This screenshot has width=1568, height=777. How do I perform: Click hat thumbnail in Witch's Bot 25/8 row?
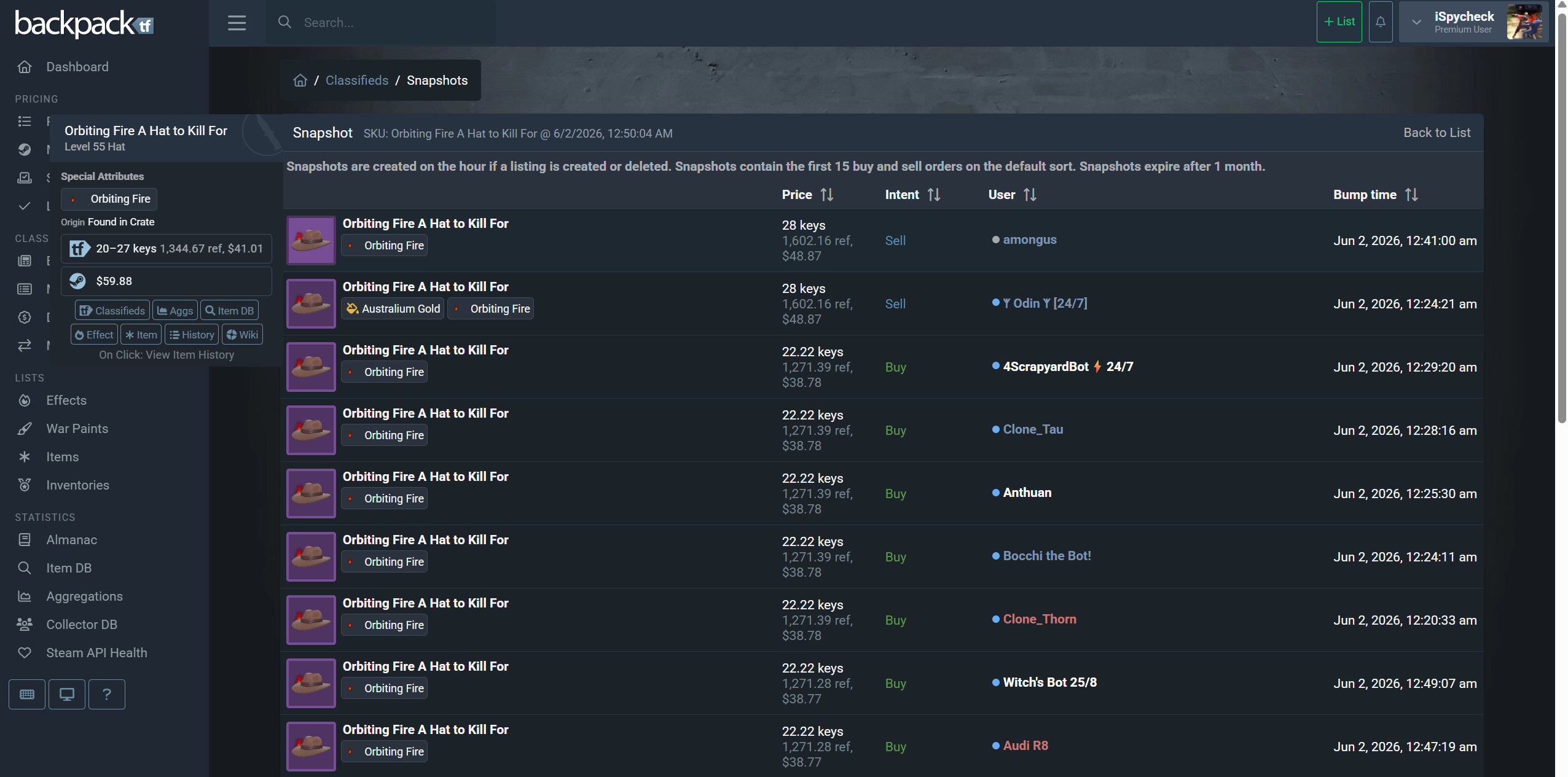pyautogui.click(x=312, y=683)
